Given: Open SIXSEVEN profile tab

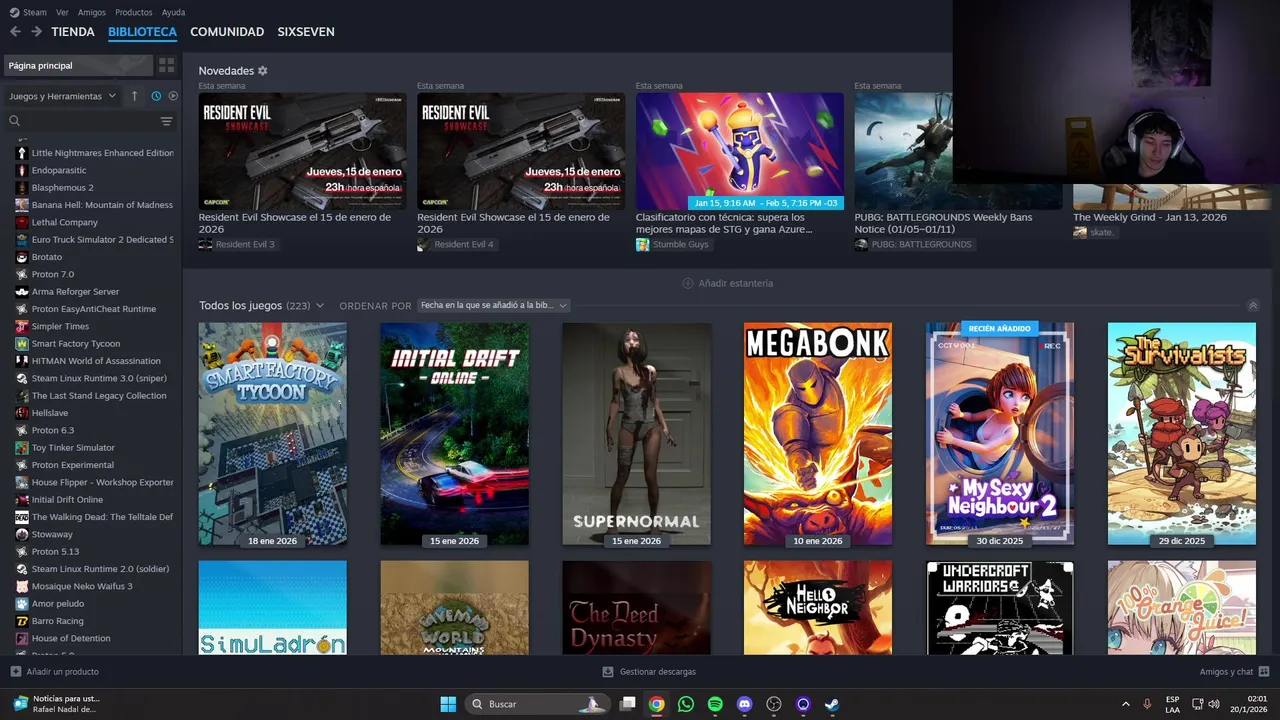Looking at the screenshot, I should 306,32.
